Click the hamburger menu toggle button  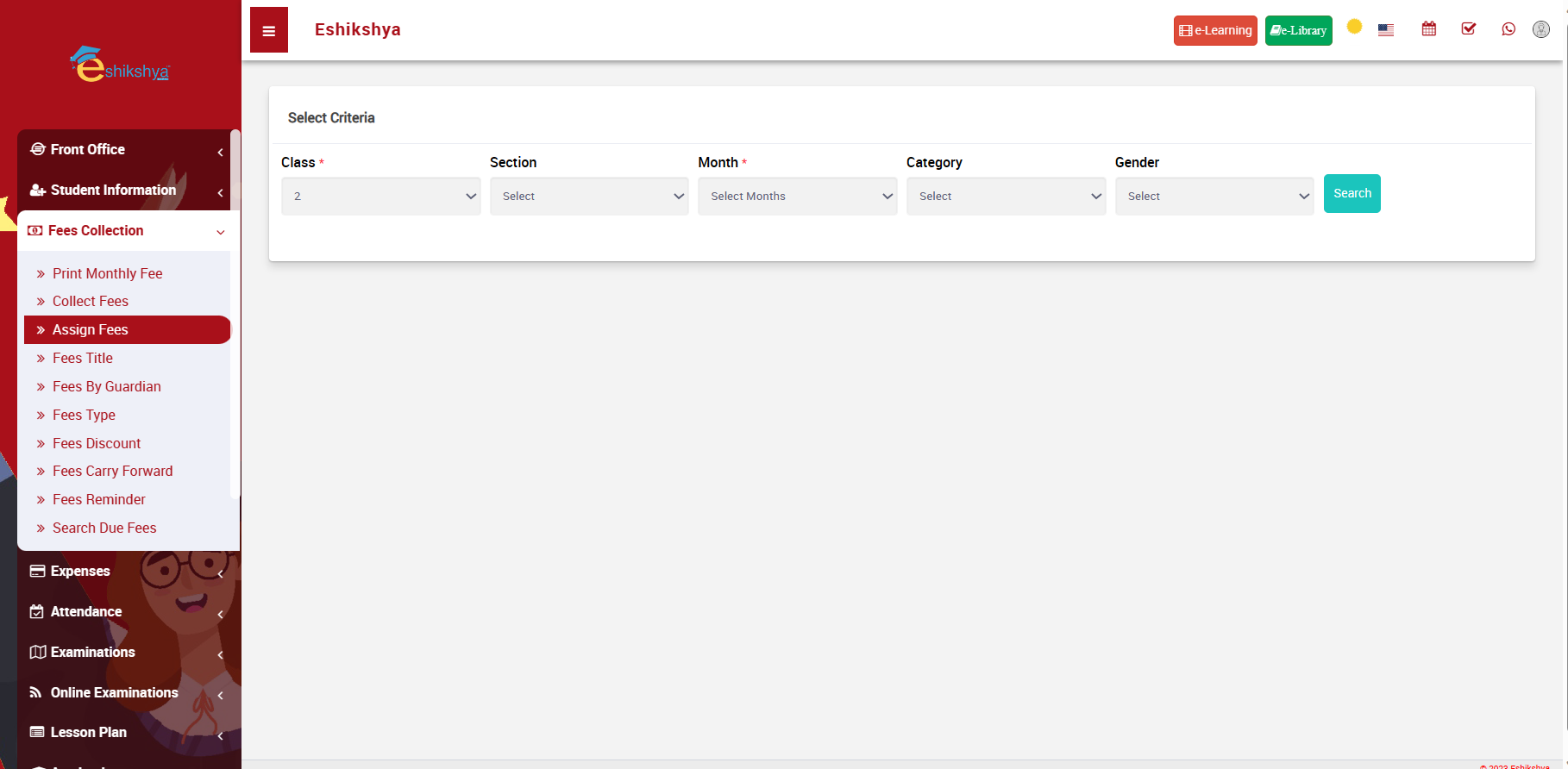pos(269,31)
